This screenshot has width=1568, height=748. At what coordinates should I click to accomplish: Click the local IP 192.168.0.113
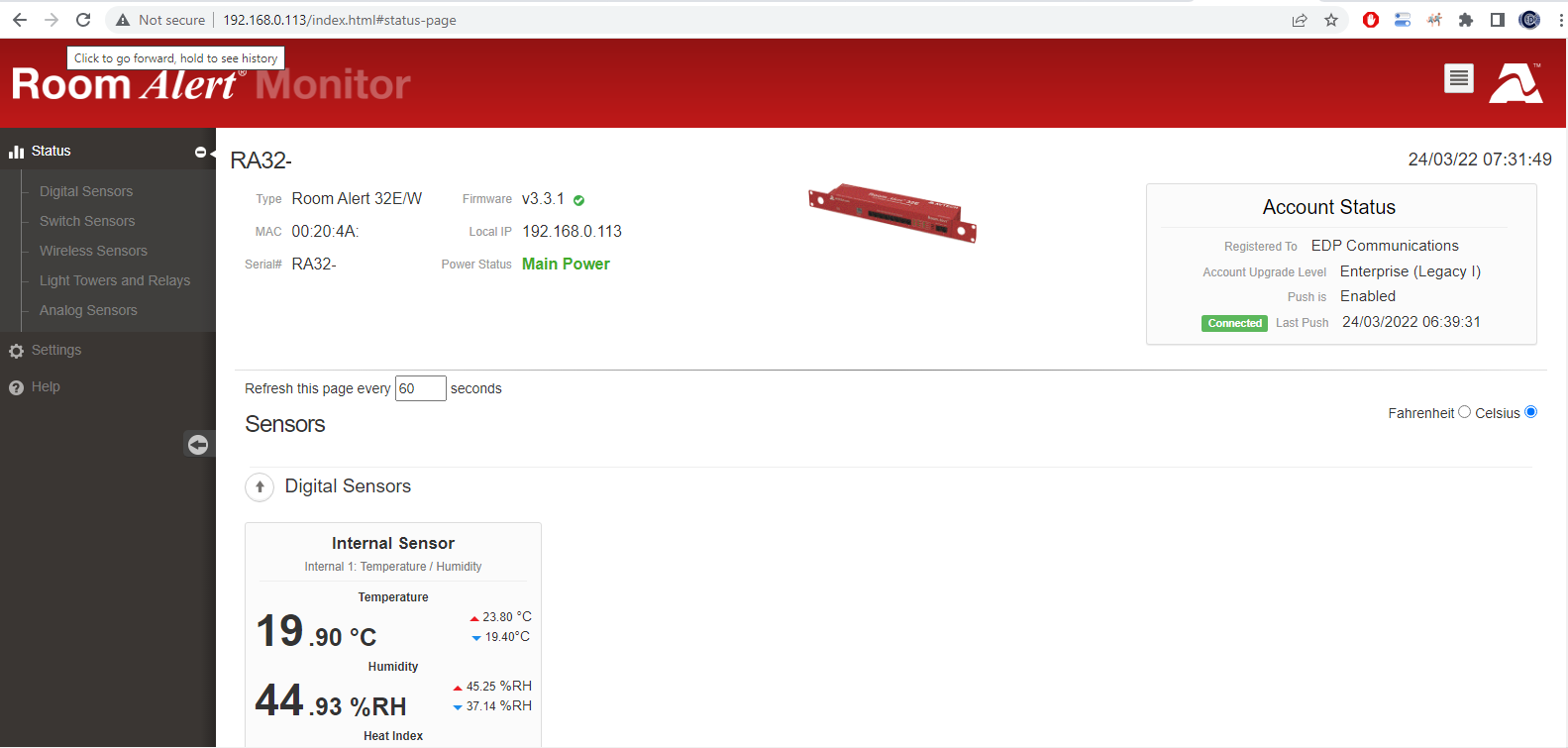coord(572,231)
